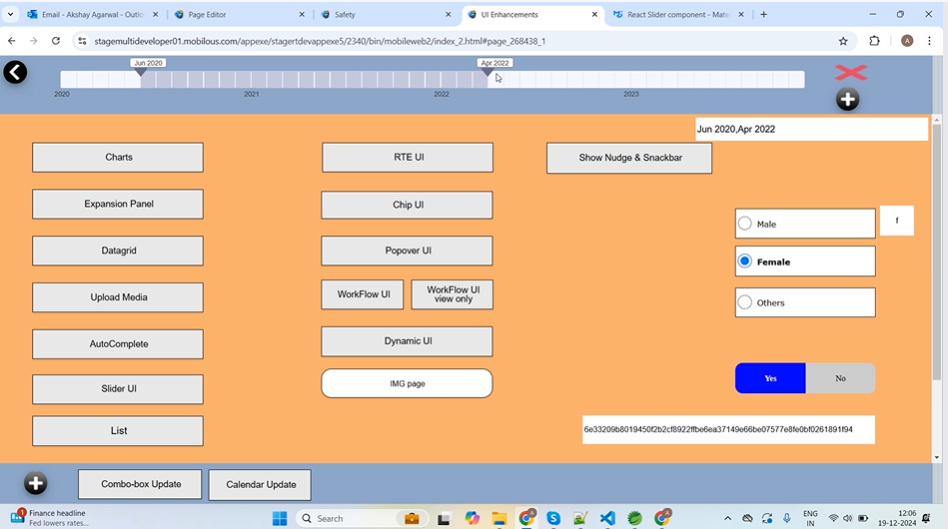948x529 pixels.
Task: Select the Male radio button
Action: click(x=745, y=224)
